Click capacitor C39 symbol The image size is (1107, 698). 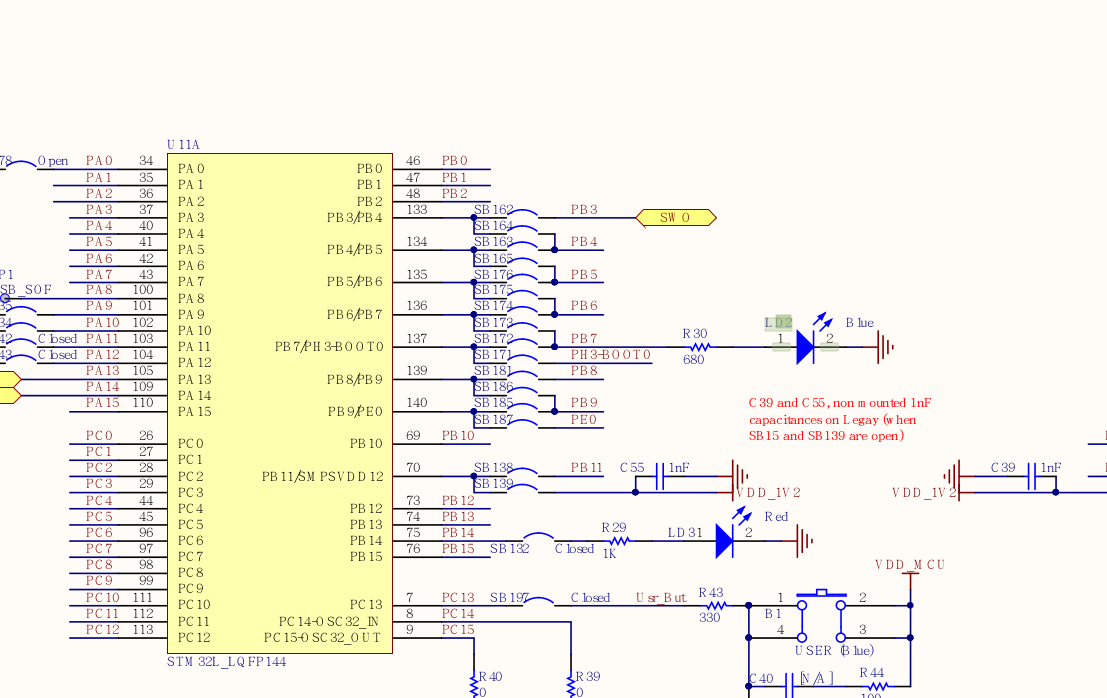click(x=1031, y=482)
